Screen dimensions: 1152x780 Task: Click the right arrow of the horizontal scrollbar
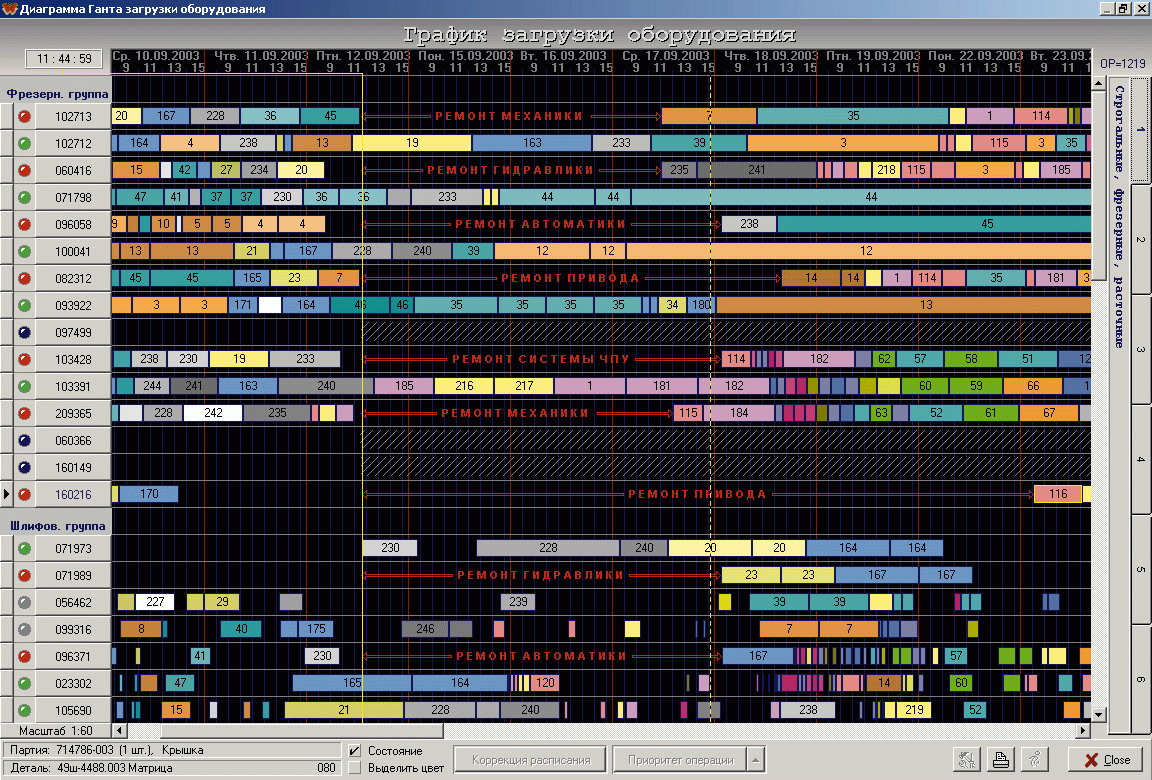coord(1083,731)
